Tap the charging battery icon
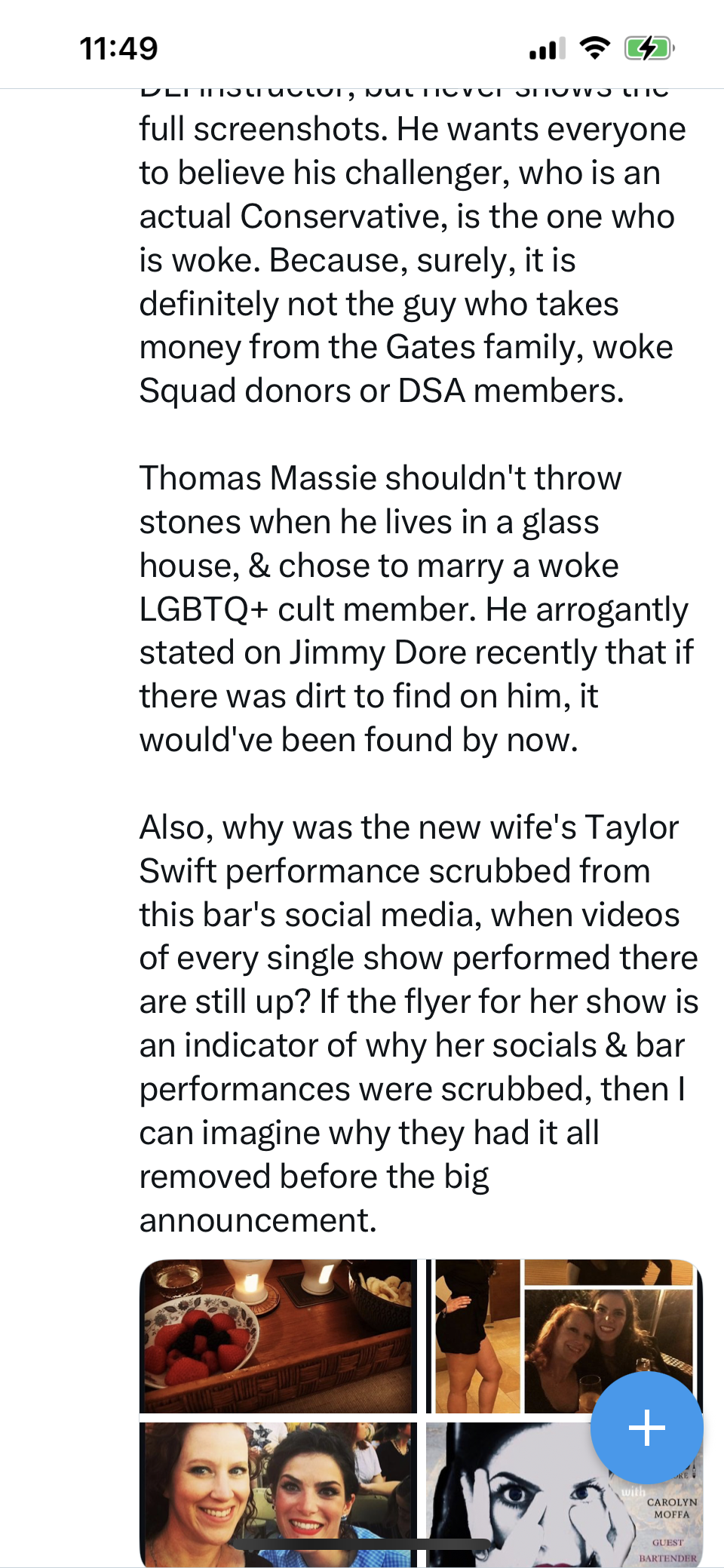This screenshot has height=1568, width=724. [649, 49]
